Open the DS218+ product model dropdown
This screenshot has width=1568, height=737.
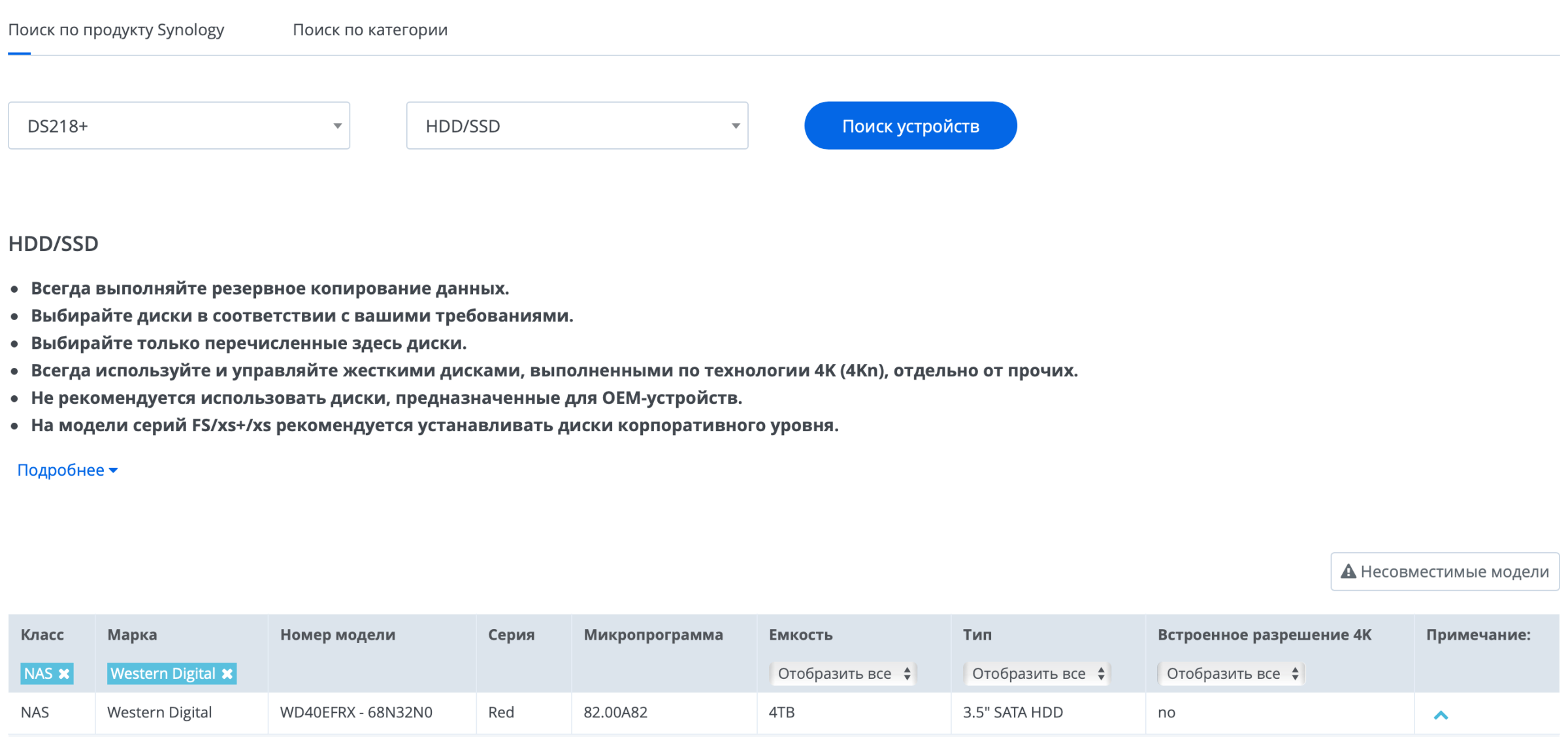pyautogui.click(x=179, y=125)
